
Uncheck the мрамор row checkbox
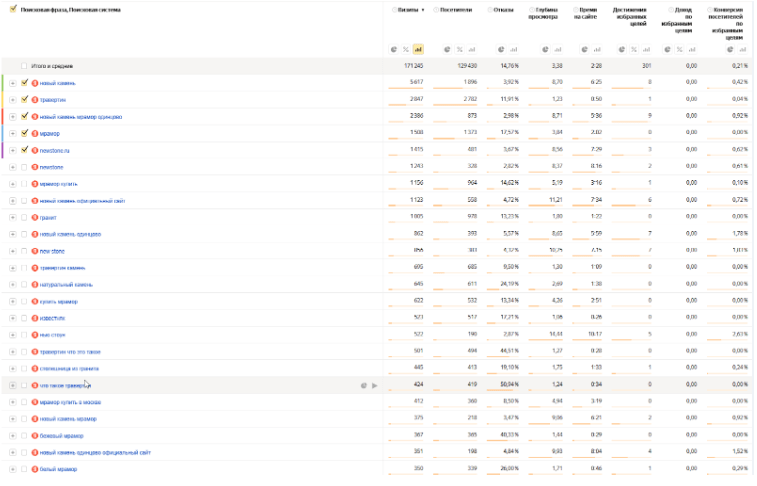coord(24,133)
